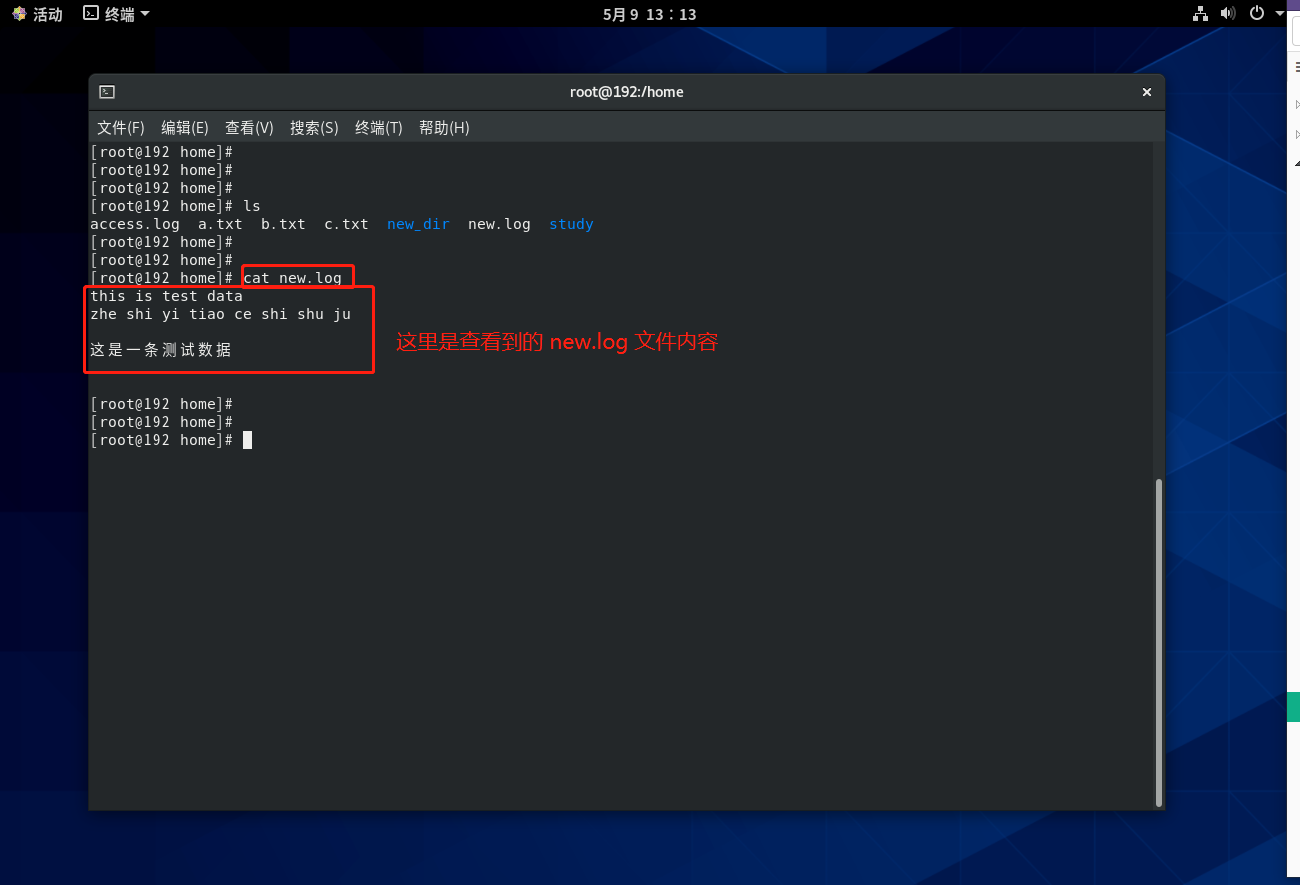Image resolution: width=1300 pixels, height=885 pixels.
Task: Click the power icon in top panel
Action: [1258, 14]
